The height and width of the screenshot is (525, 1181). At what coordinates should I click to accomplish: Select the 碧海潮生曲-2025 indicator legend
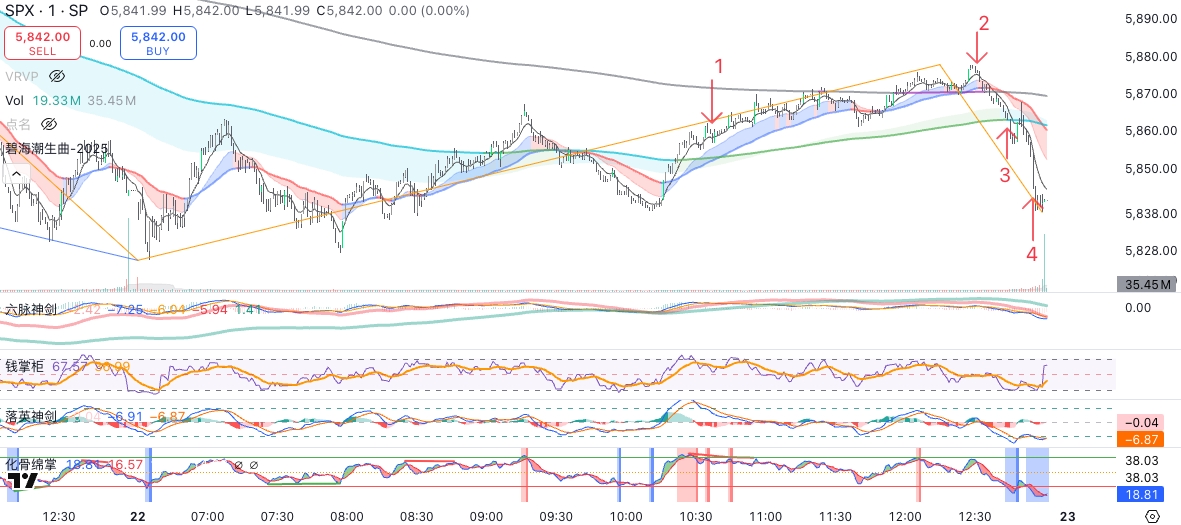coord(55,148)
